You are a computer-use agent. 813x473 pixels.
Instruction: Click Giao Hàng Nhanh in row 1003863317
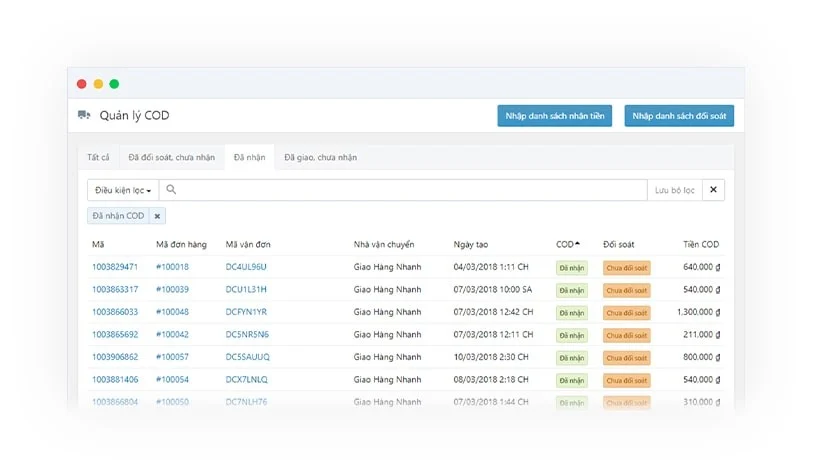pos(387,289)
